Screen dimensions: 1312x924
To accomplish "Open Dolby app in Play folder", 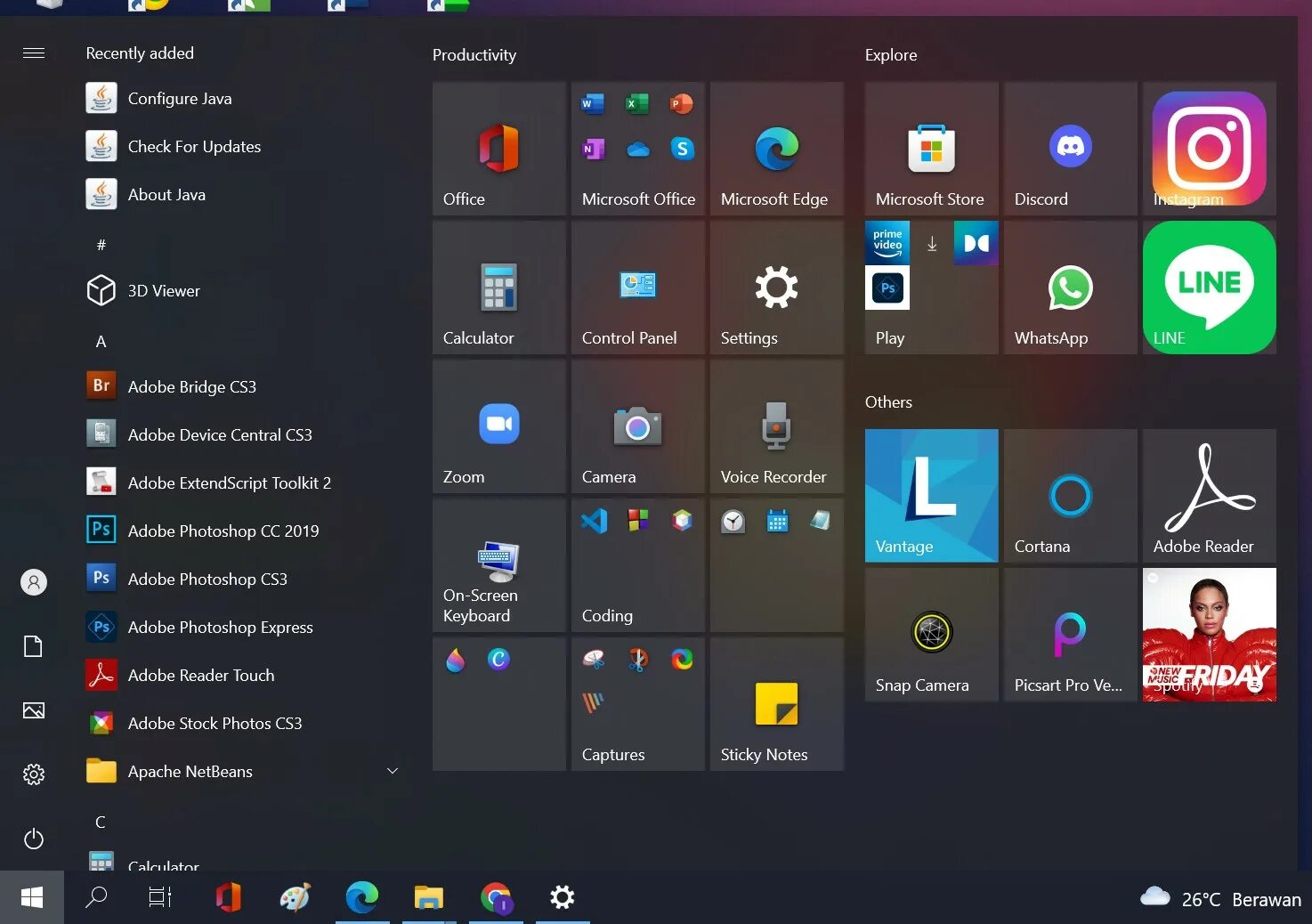I will [x=976, y=243].
